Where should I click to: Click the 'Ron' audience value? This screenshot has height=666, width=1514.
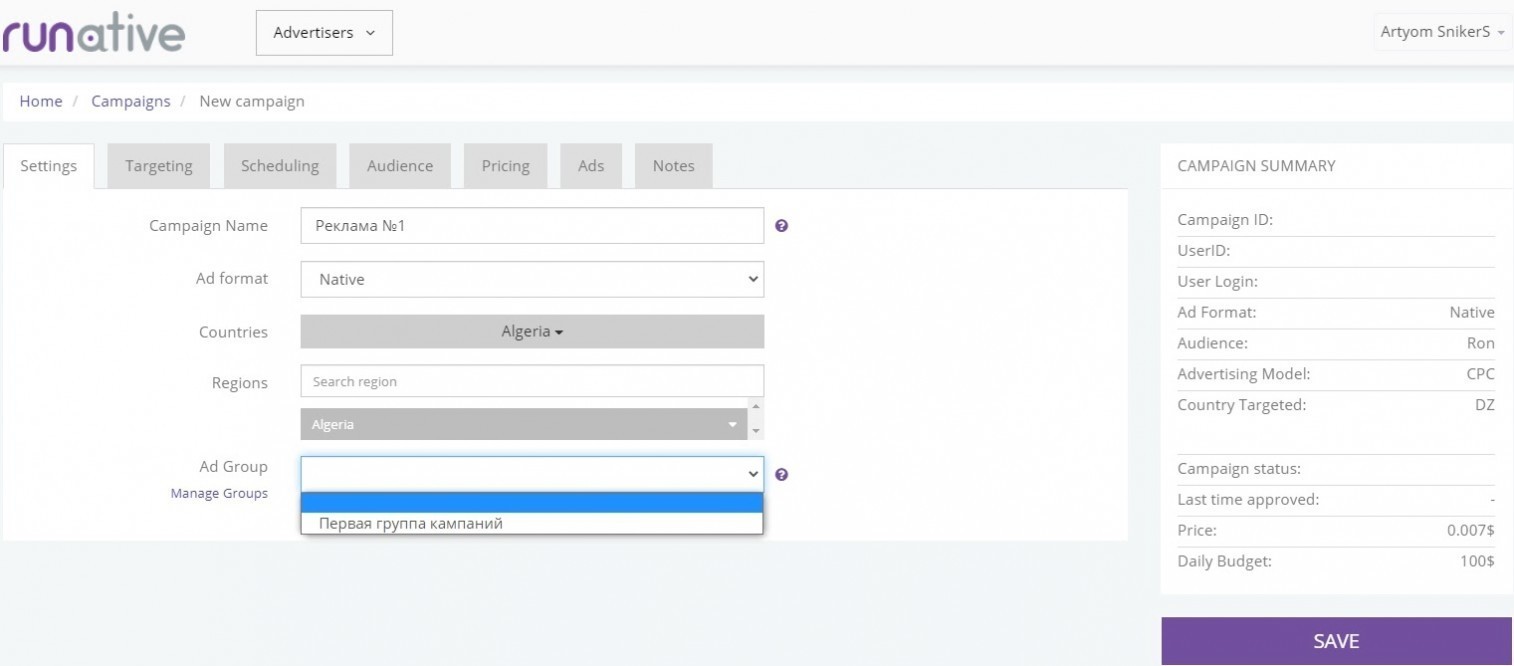pos(1481,343)
